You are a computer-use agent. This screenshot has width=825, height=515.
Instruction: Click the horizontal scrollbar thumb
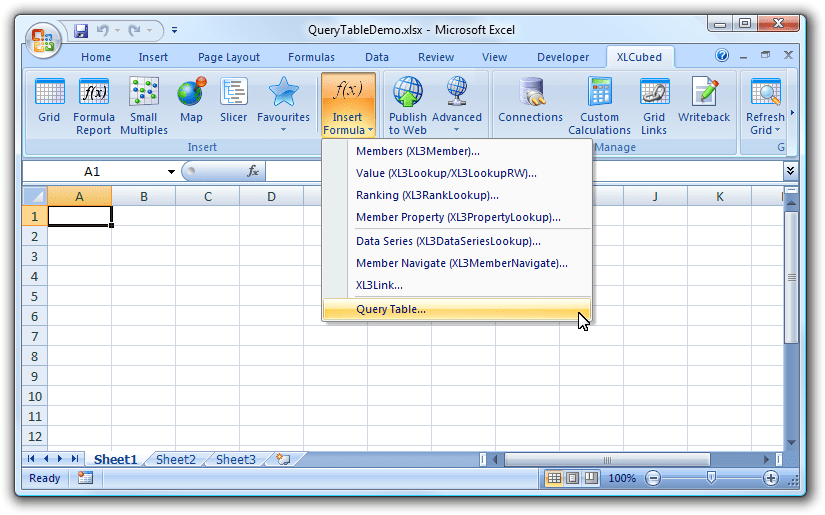(607, 460)
